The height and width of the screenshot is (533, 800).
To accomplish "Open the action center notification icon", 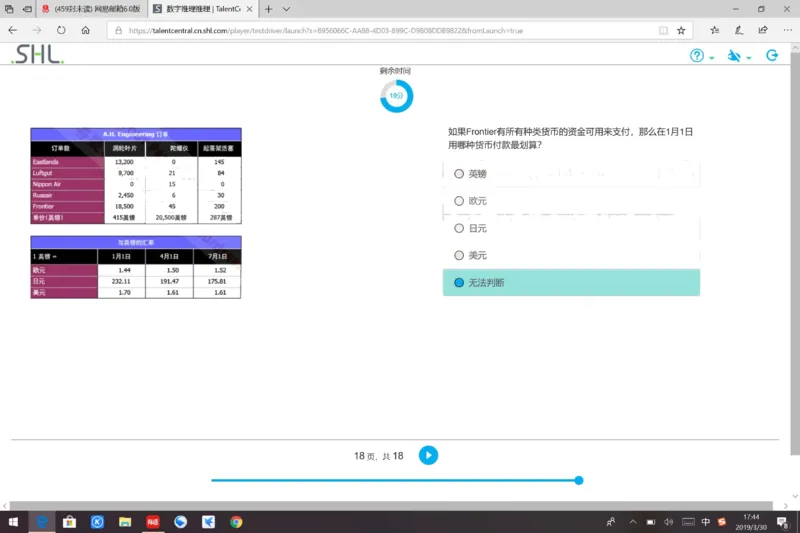I will coord(782,522).
